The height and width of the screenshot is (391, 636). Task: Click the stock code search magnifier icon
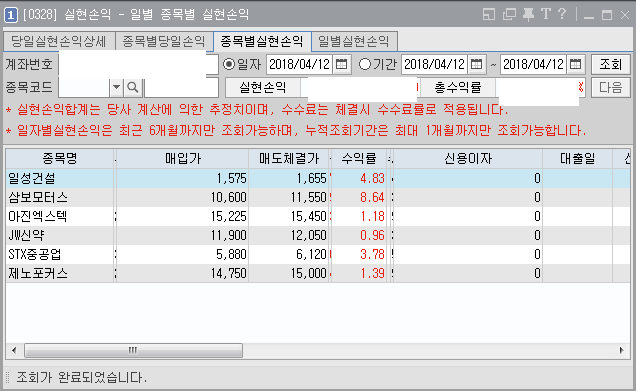pyautogui.click(x=132, y=87)
